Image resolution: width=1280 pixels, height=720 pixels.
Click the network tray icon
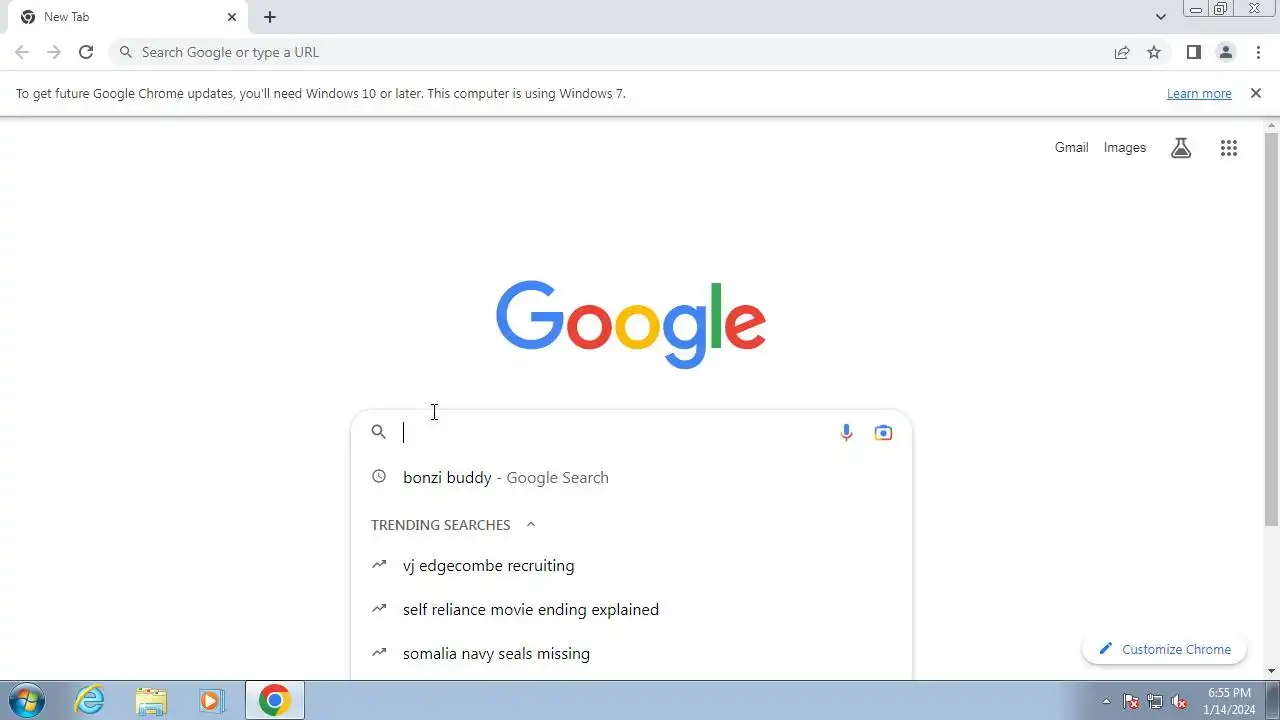click(x=1155, y=701)
